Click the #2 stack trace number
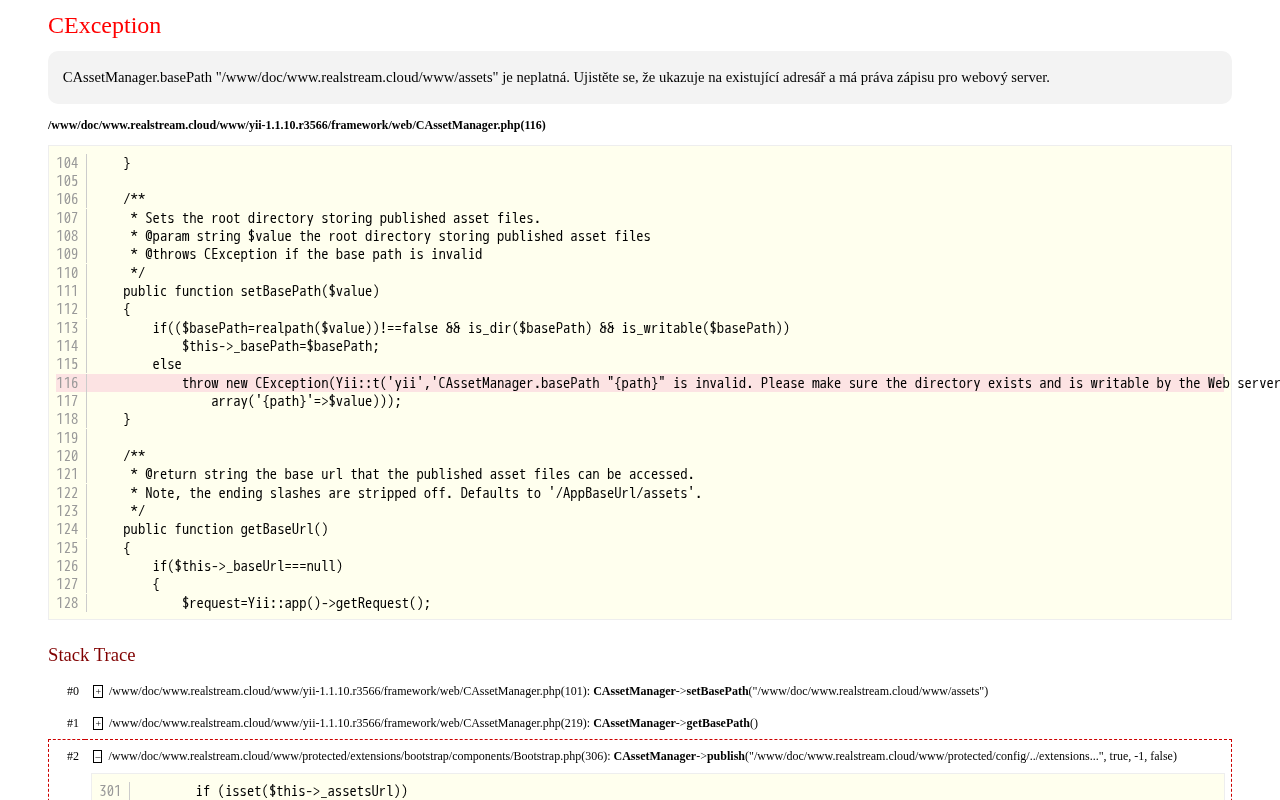 point(73,756)
